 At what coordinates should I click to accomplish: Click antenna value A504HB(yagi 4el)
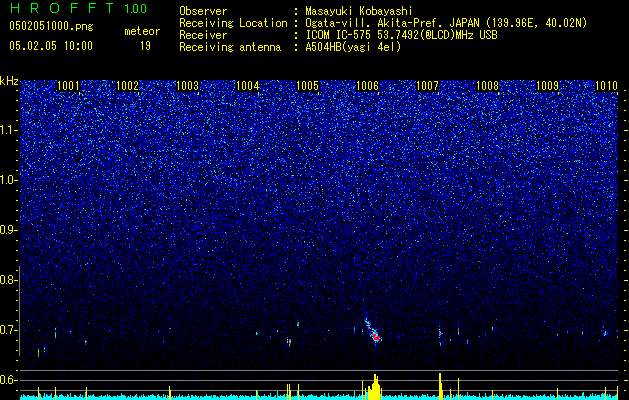pyautogui.click(x=353, y=47)
